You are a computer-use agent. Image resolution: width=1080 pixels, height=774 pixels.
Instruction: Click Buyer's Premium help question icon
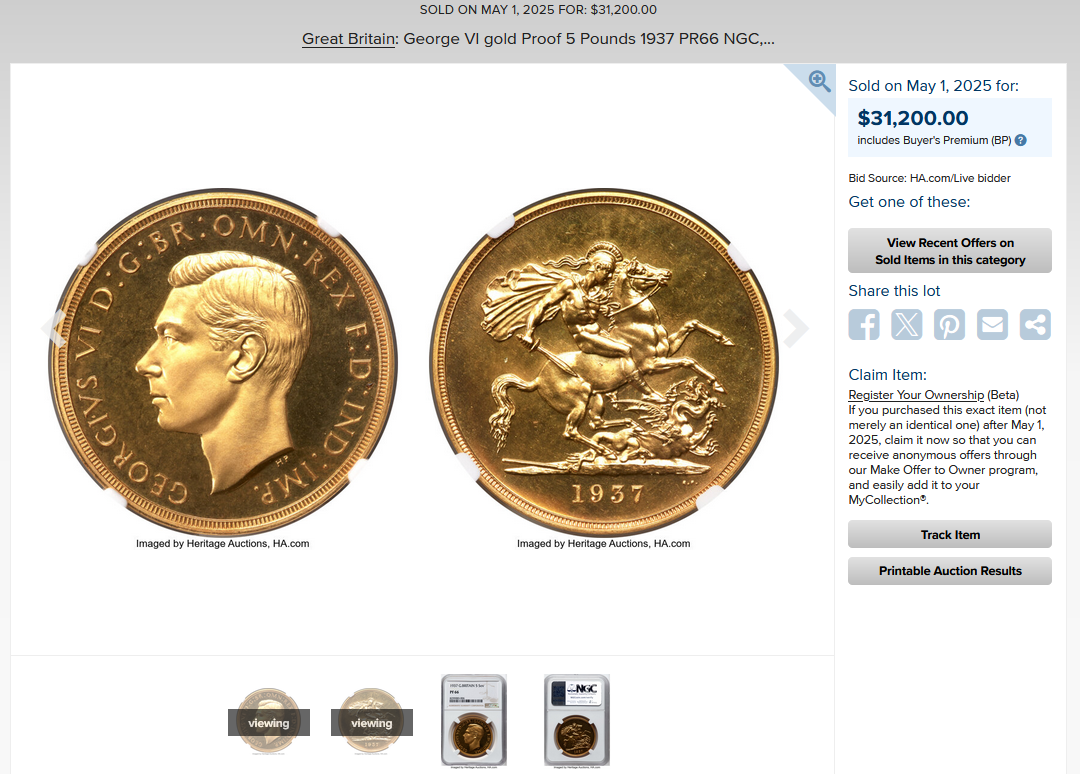(1021, 140)
